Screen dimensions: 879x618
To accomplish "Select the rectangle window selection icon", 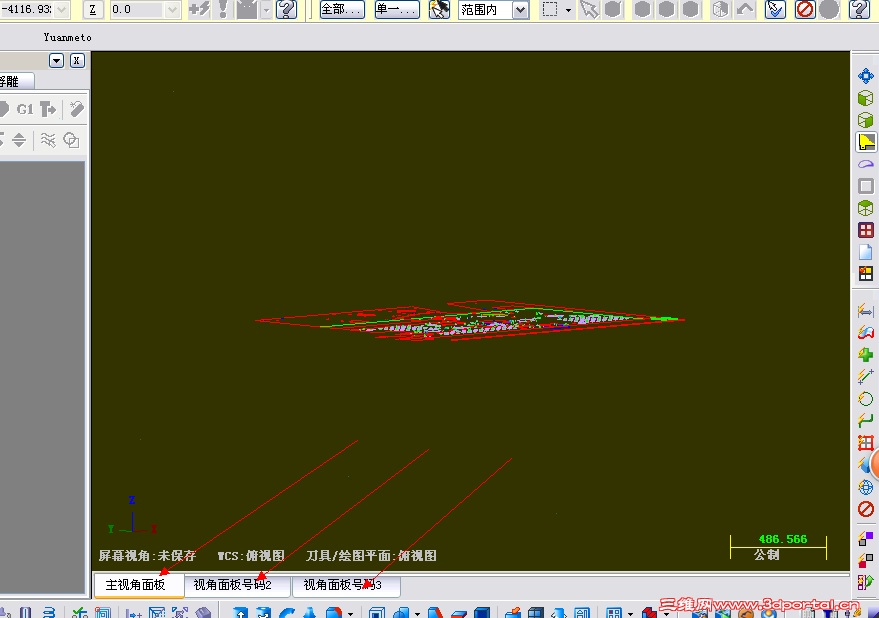I will click(x=550, y=10).
